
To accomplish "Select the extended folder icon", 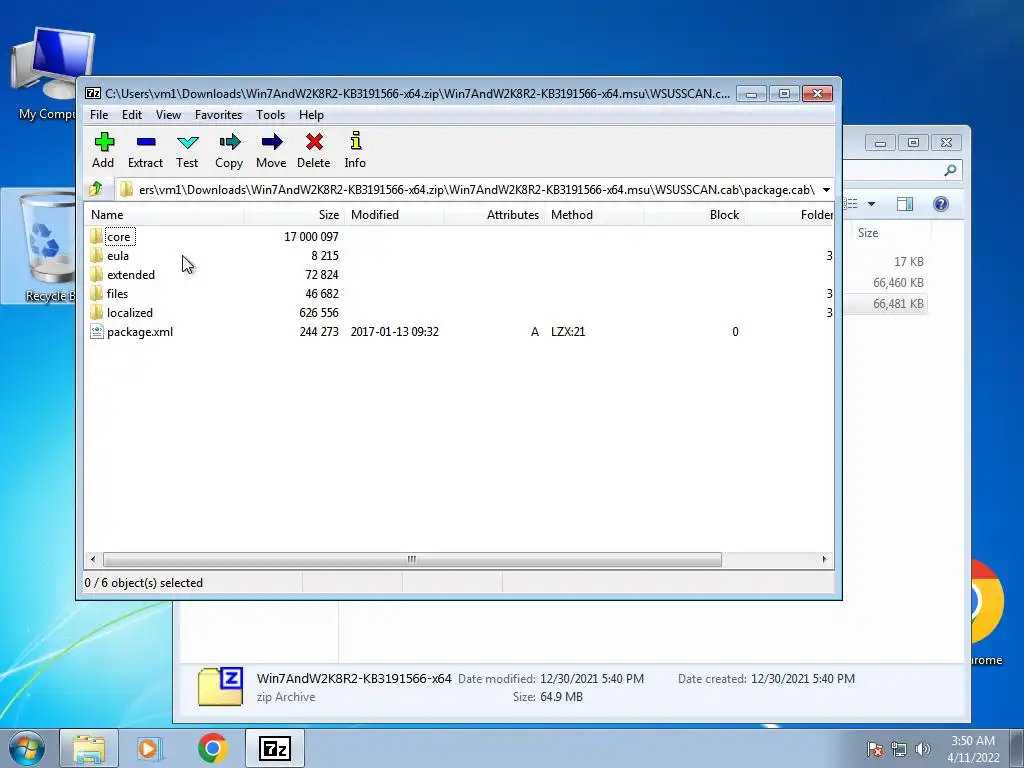I will (x=97, y=274).
